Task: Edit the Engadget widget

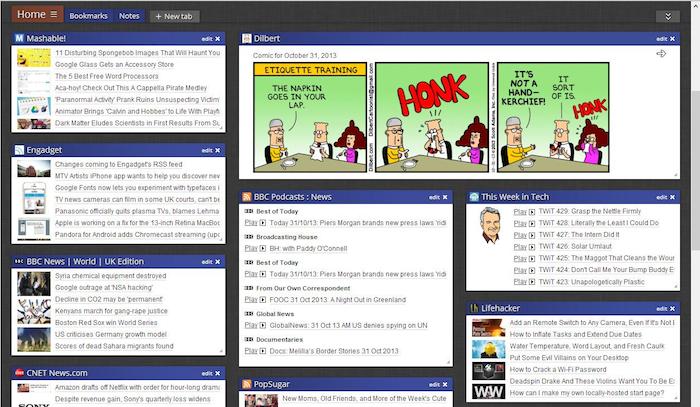Action: coord(207,150)
